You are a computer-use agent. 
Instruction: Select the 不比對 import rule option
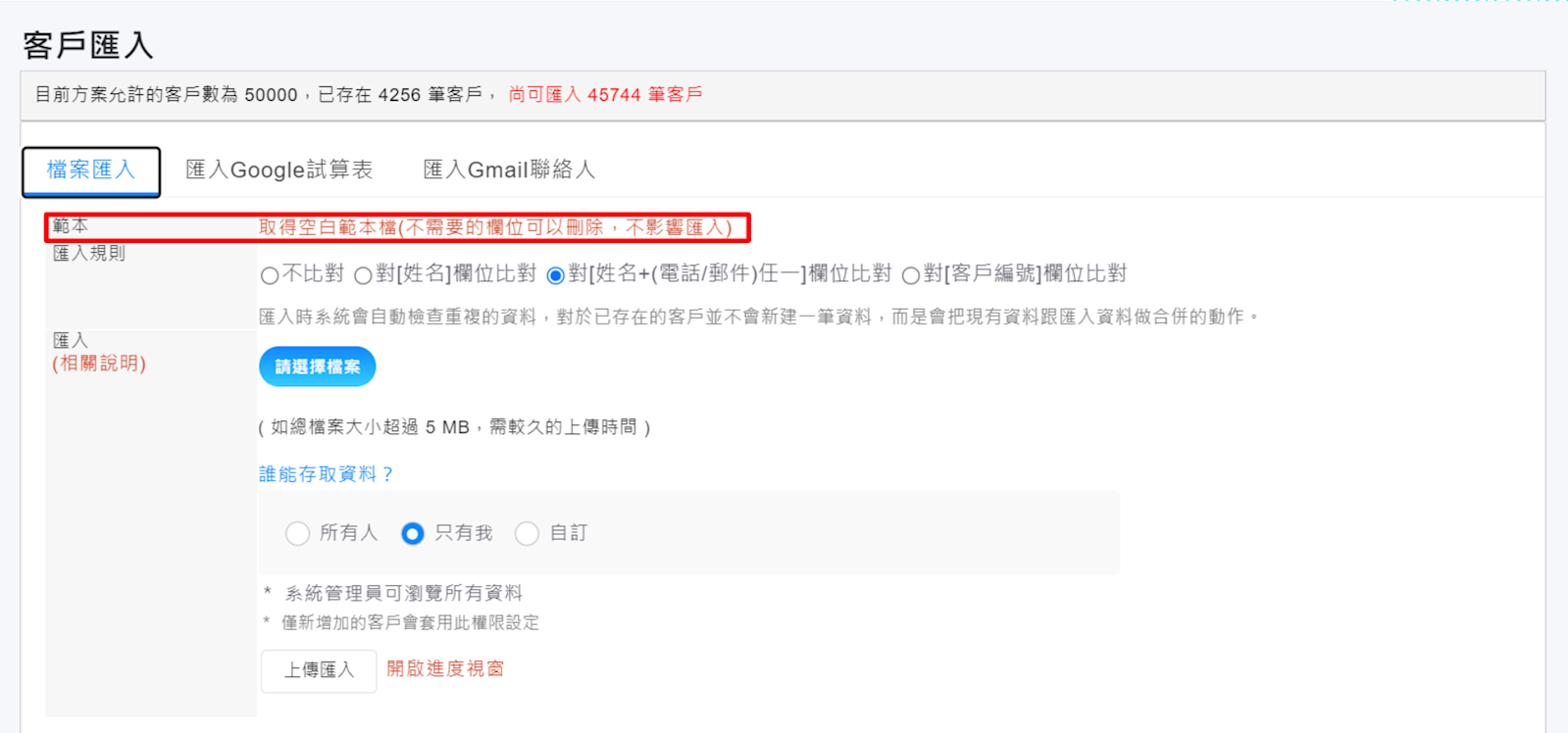(x=270, y=275)
